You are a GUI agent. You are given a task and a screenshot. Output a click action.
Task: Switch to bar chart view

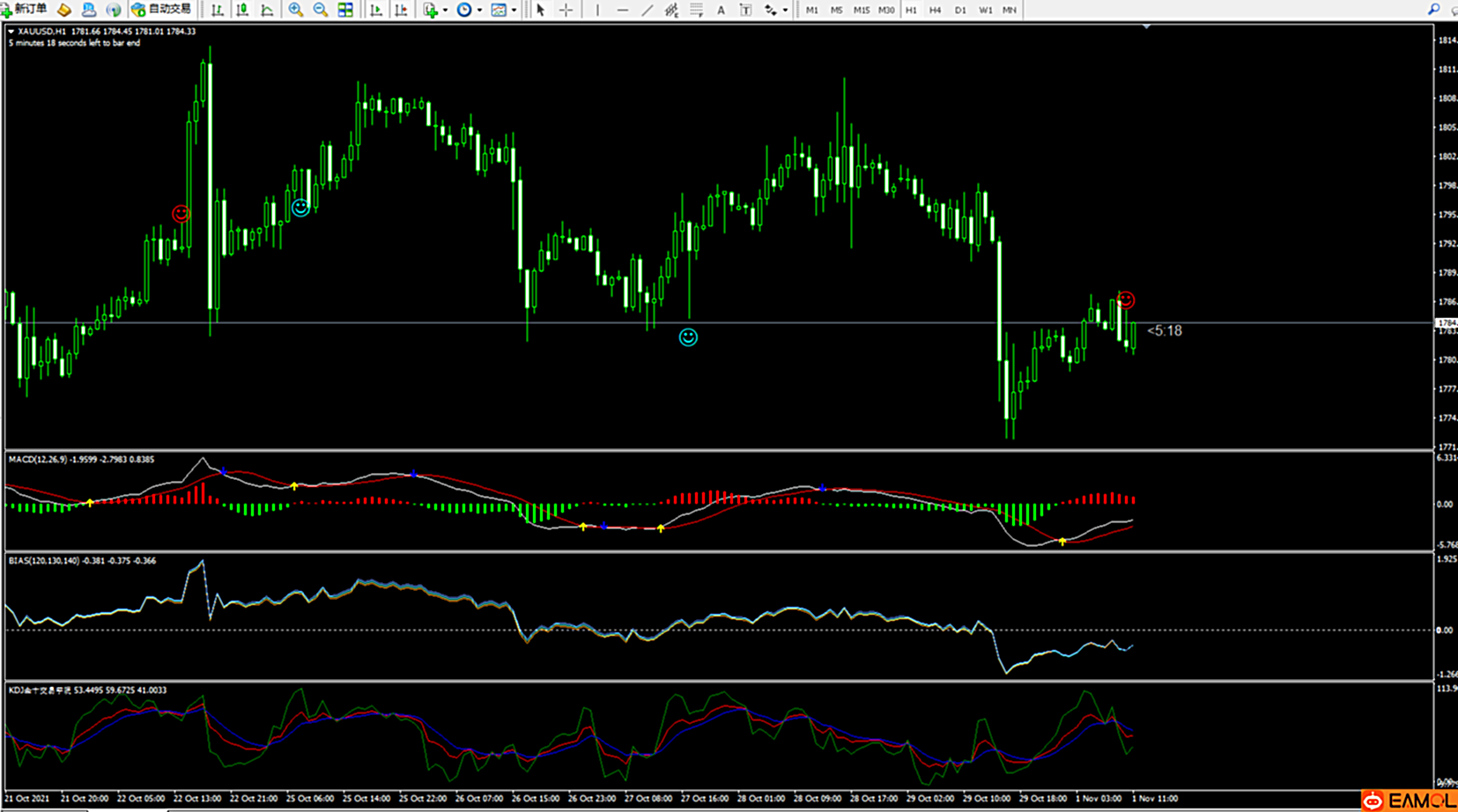[218, 10]
